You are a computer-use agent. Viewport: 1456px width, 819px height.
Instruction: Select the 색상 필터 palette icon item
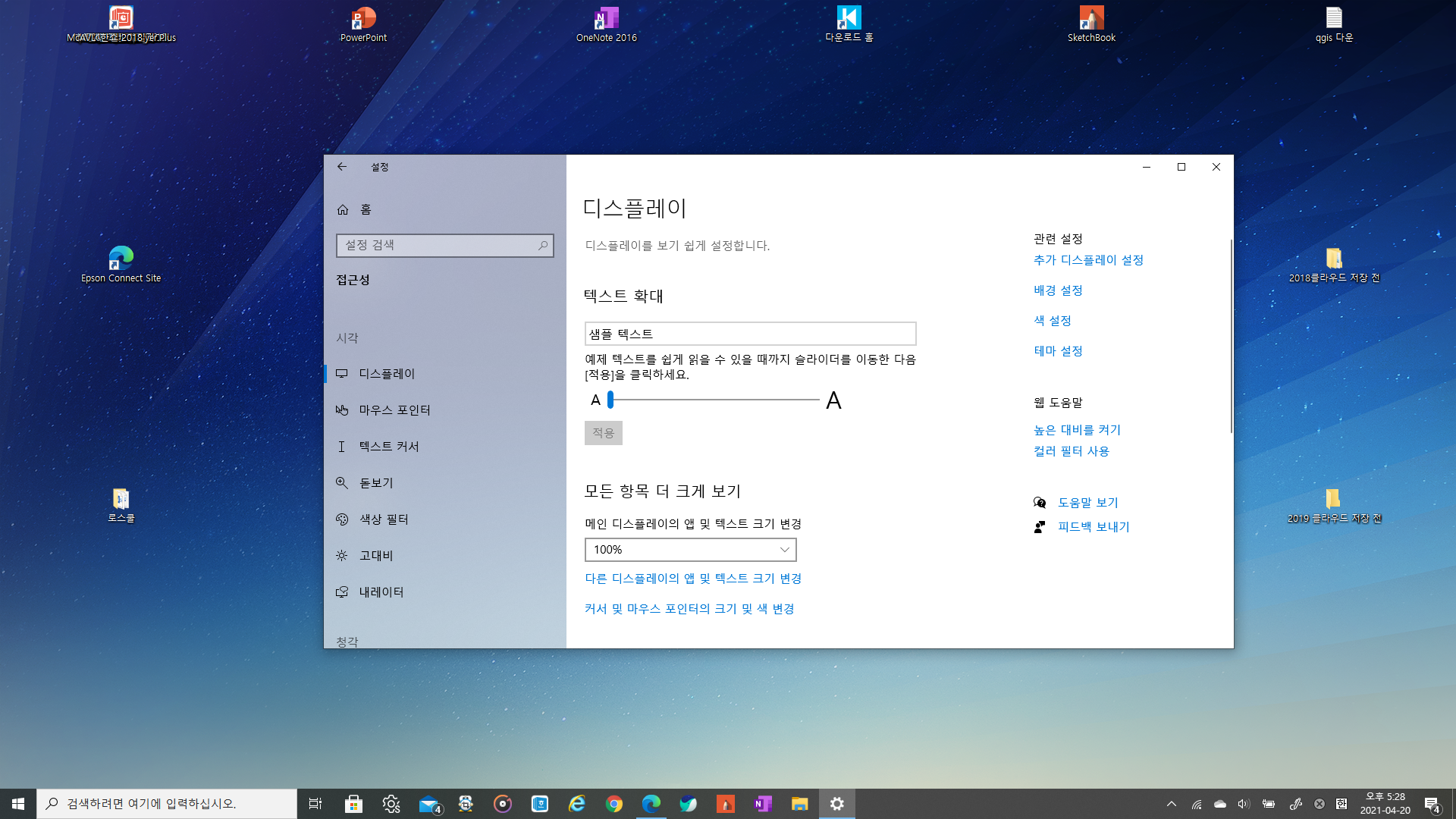tap(343, 519)
